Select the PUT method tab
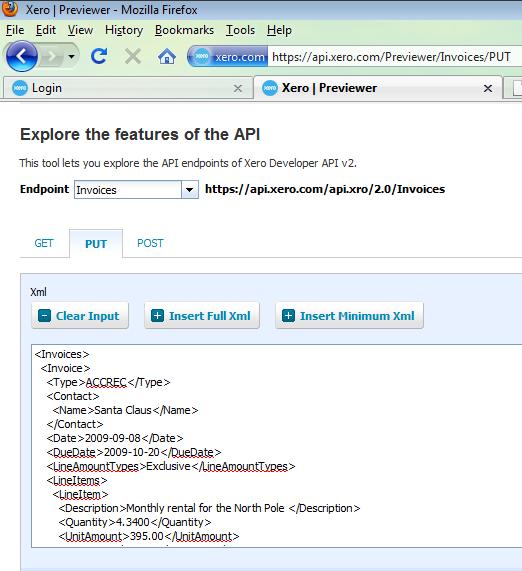Screen dimensions: 522x571 [x=96, y=244]
